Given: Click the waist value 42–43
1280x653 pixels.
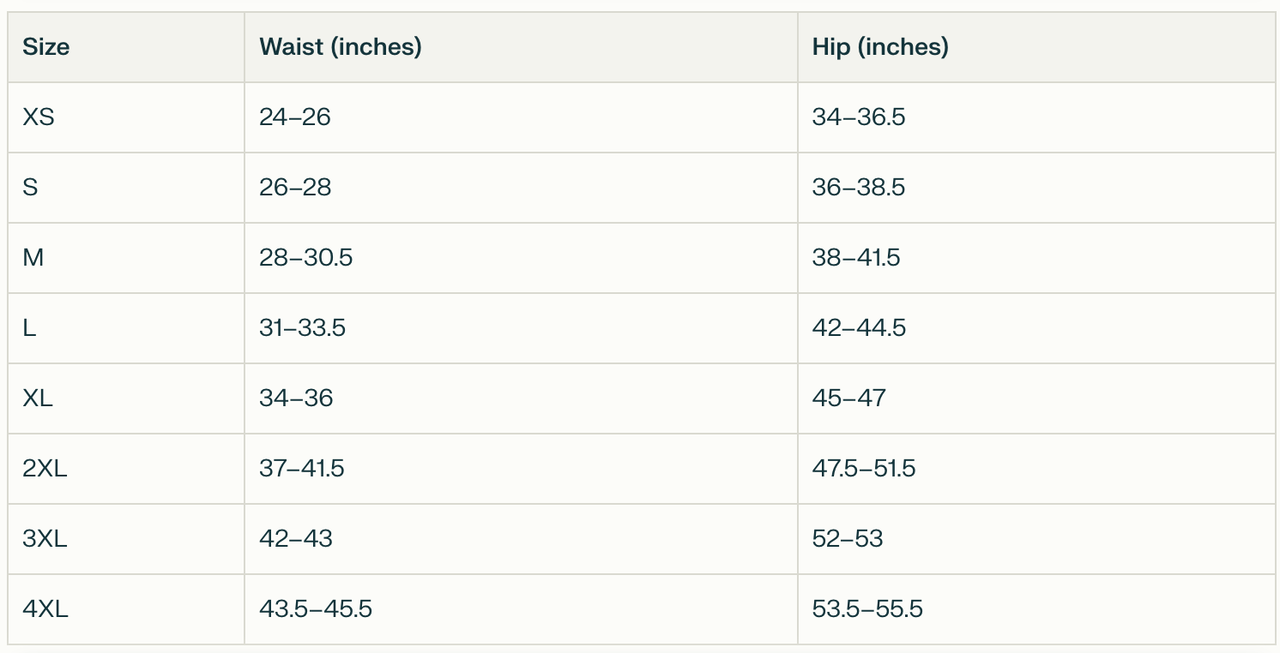Looking at the screenshot, I should click(x=296, y=538).
